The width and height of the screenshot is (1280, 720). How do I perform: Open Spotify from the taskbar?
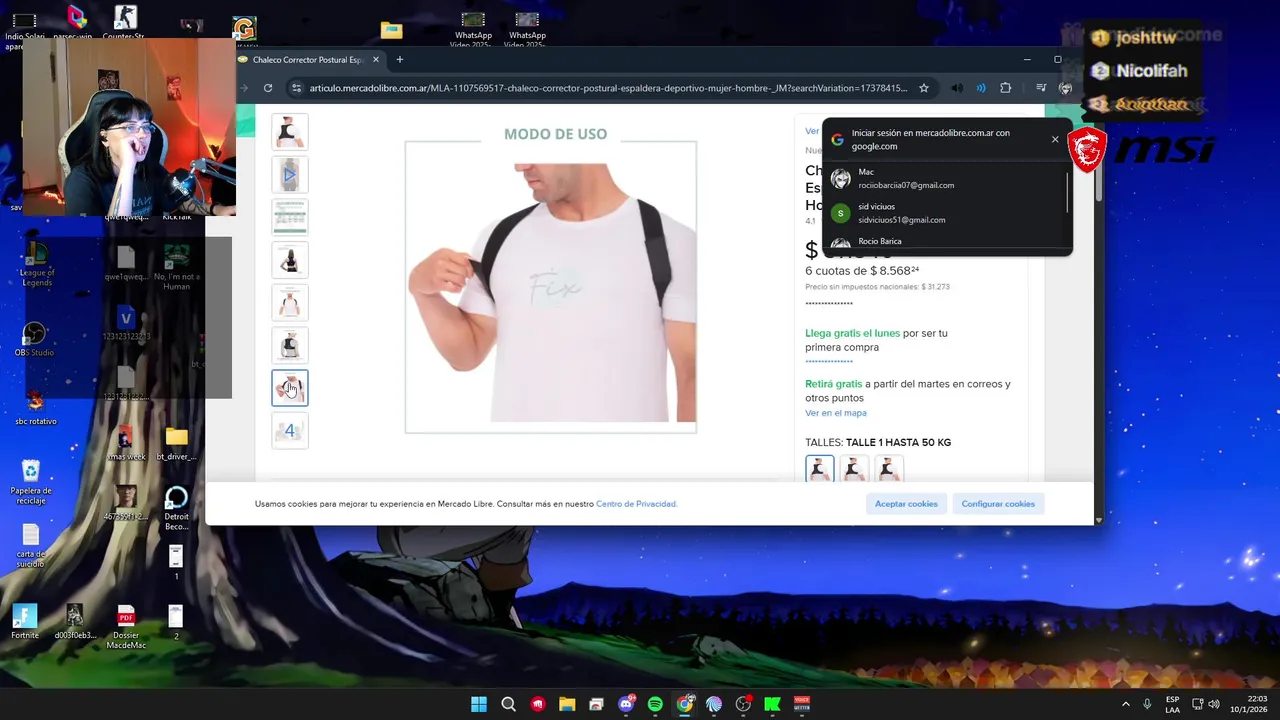click(655, 705)
